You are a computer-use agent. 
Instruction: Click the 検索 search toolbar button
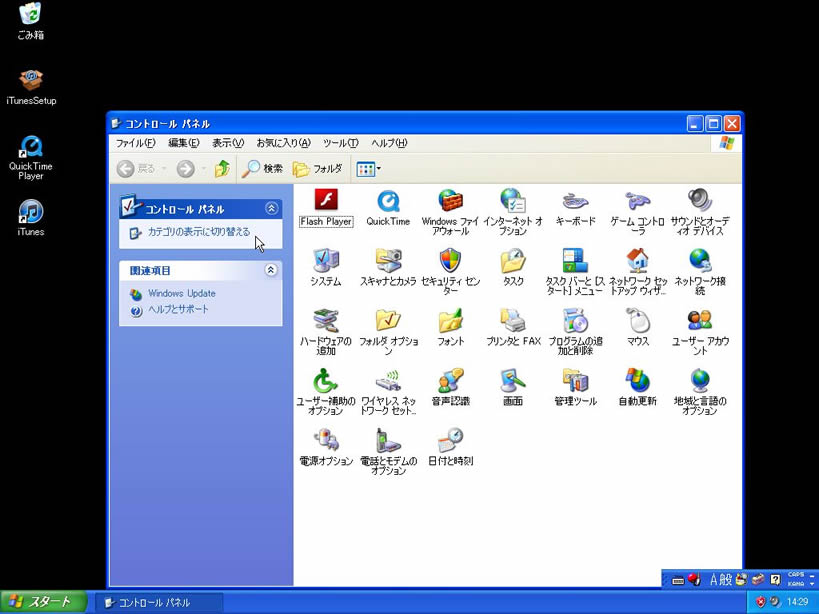(263, 169)
